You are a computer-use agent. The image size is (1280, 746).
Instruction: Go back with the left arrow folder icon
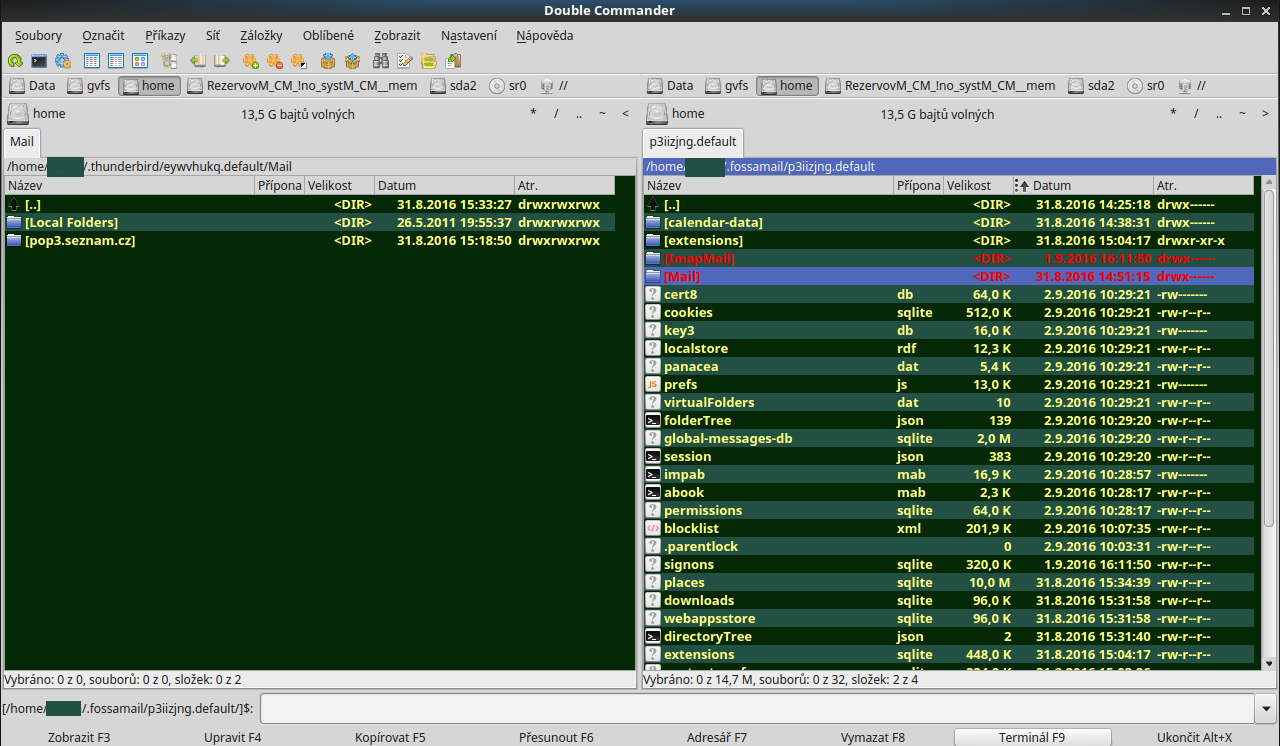[198, 61]
